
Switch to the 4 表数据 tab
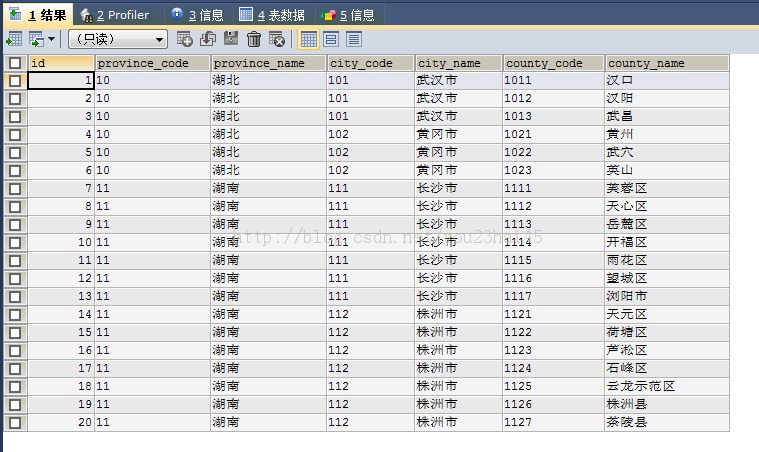272,15
